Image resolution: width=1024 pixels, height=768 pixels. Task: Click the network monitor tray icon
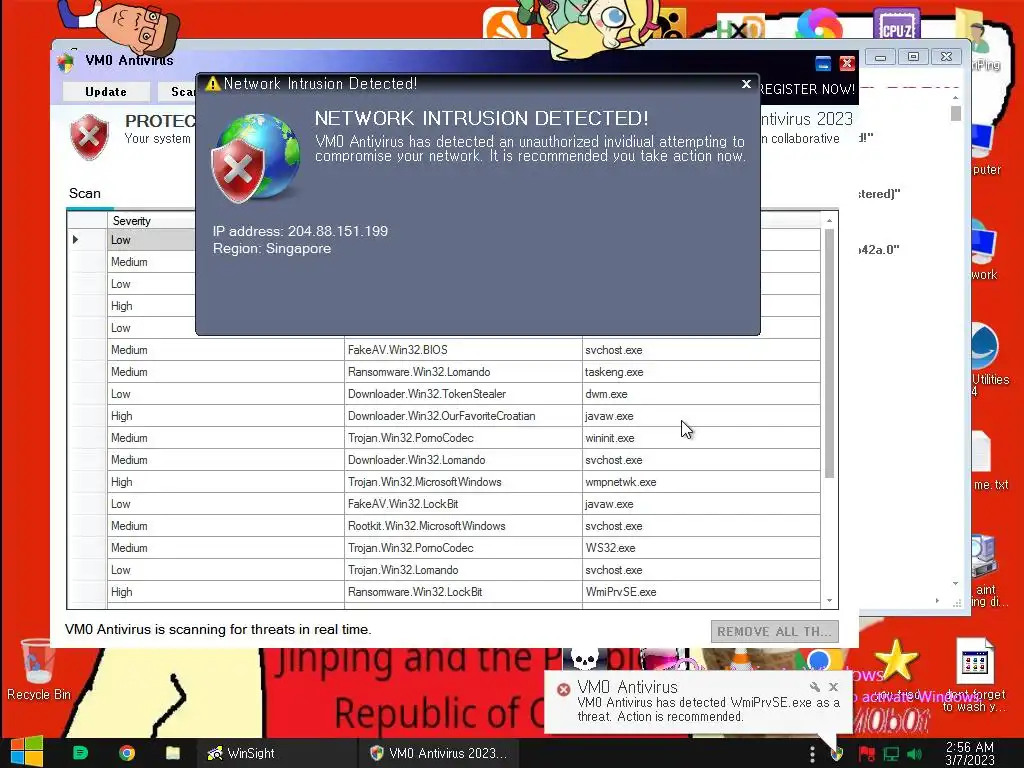coord(891,754)
